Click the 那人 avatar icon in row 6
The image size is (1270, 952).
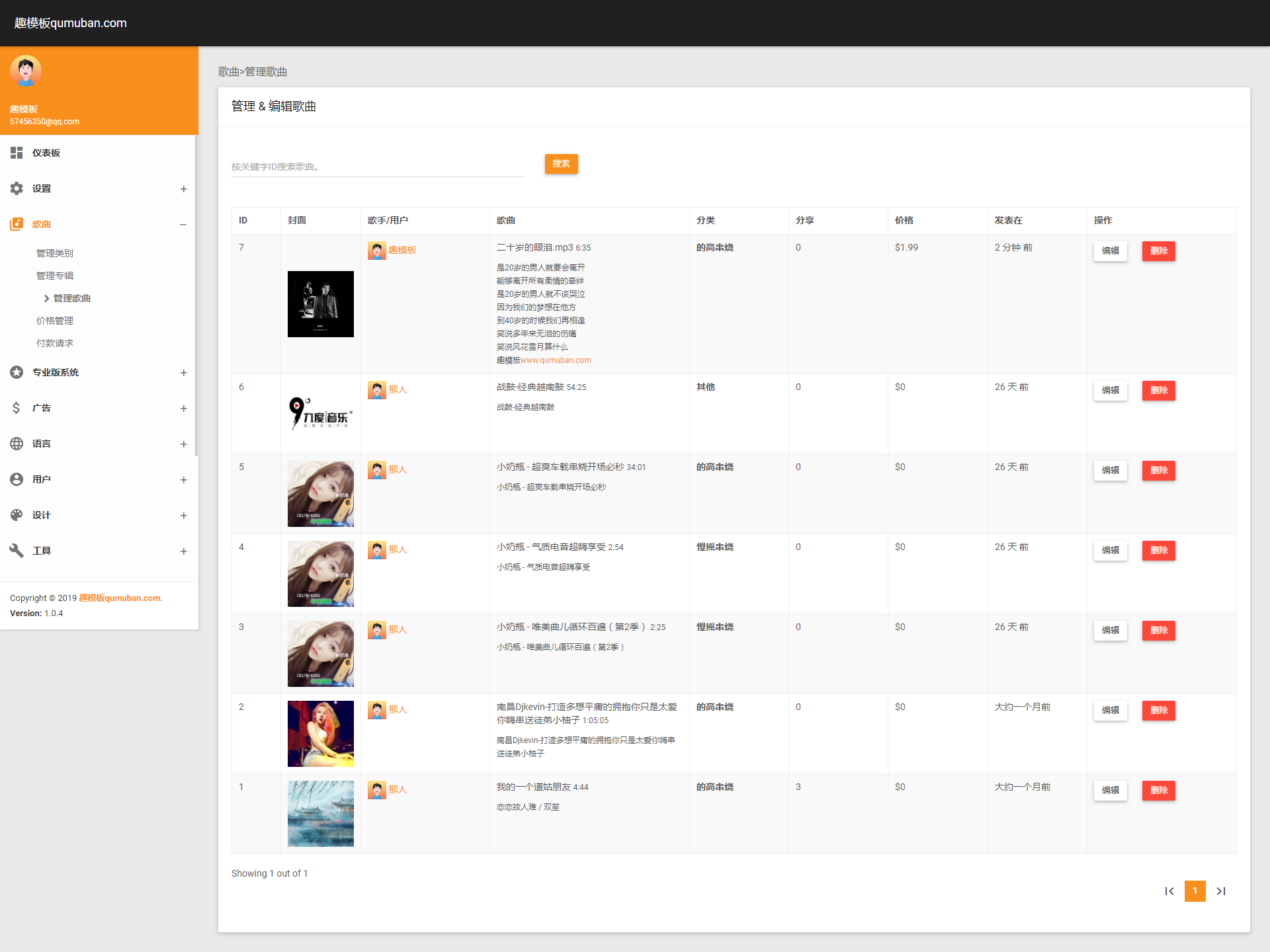(x=376, y=390)
